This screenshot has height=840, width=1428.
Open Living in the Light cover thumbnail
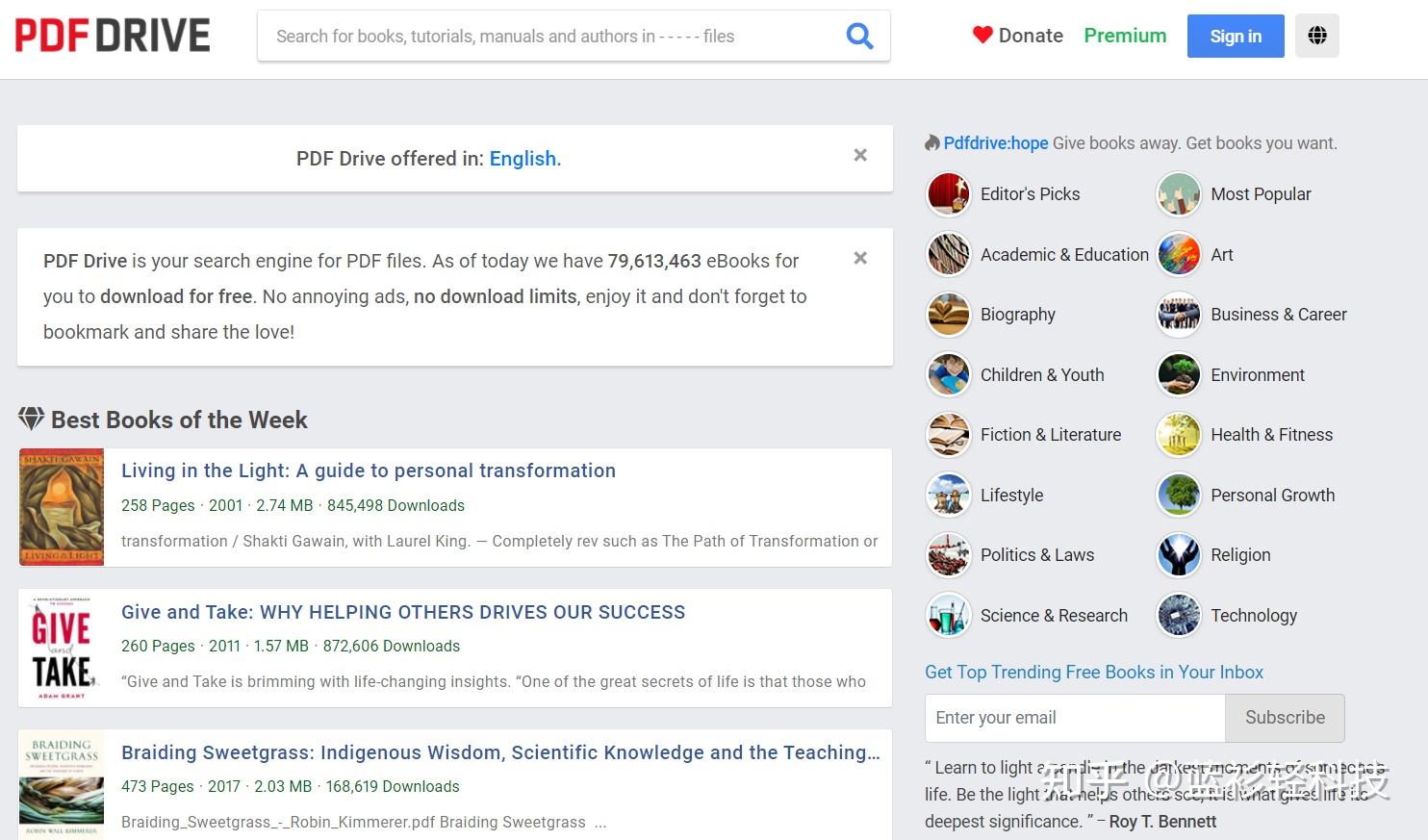pyautogui.click(x=62, y=507)
